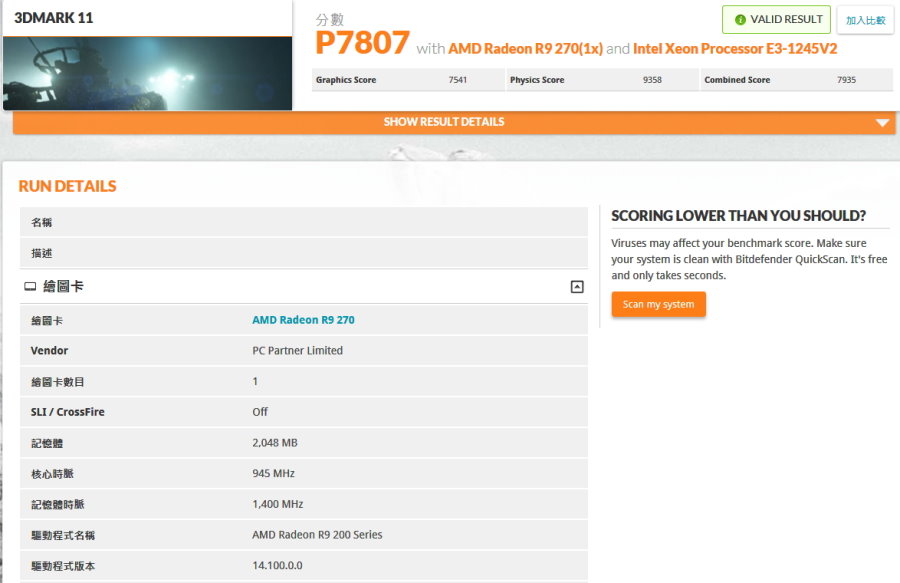Click the SLI / CrossFire Off value
The height and width of the screenshot is (583, 900).
pyautogui.click(x=260, y=412)
